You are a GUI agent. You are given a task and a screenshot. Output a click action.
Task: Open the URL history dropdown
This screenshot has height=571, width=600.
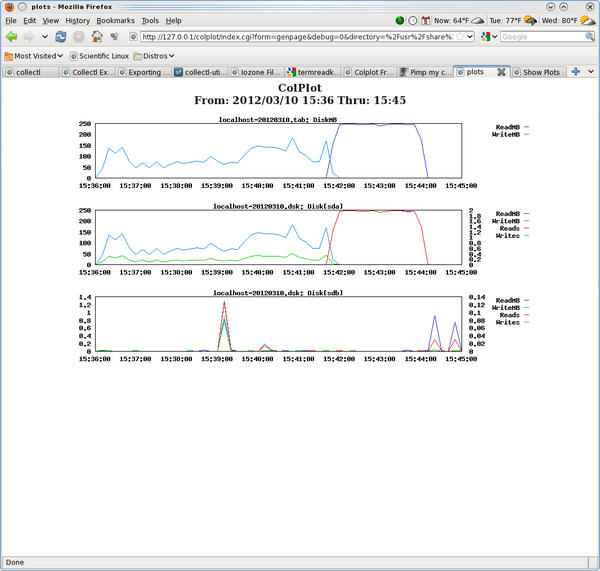470,37
